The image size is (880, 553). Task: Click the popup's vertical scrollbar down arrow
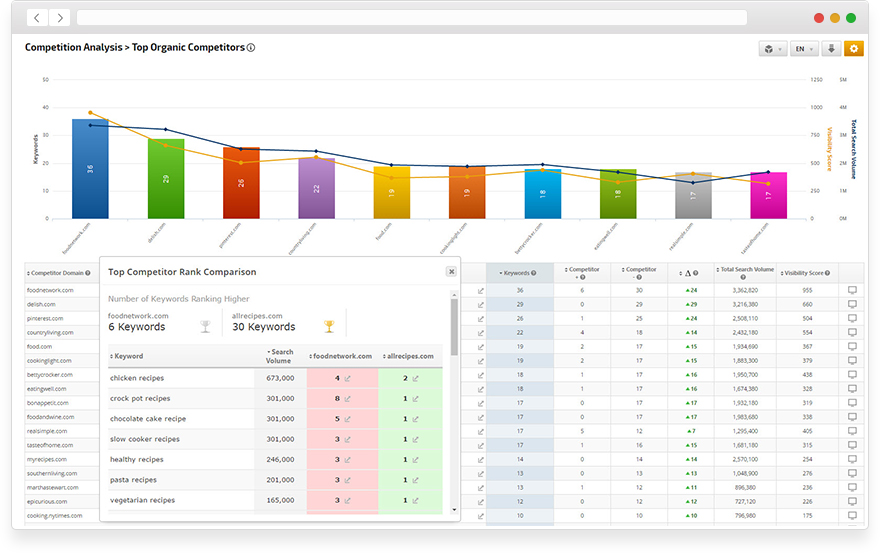click(455, 508)
